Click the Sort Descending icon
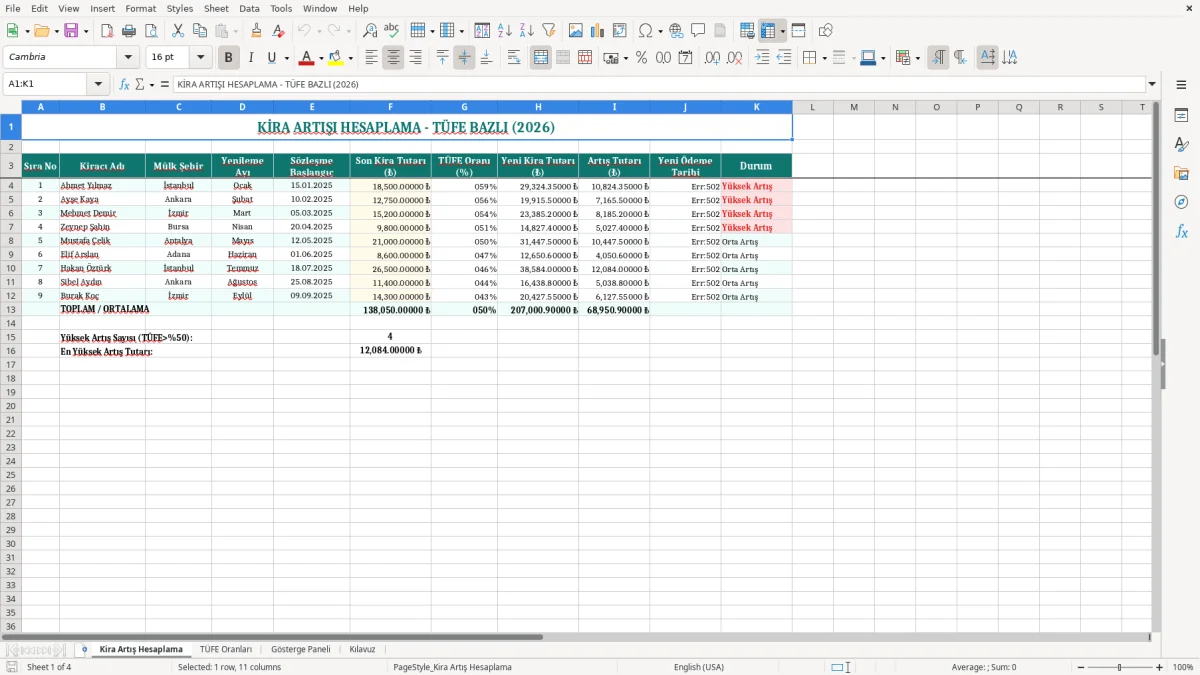The image size is (1200, 675). coord(527,31)
